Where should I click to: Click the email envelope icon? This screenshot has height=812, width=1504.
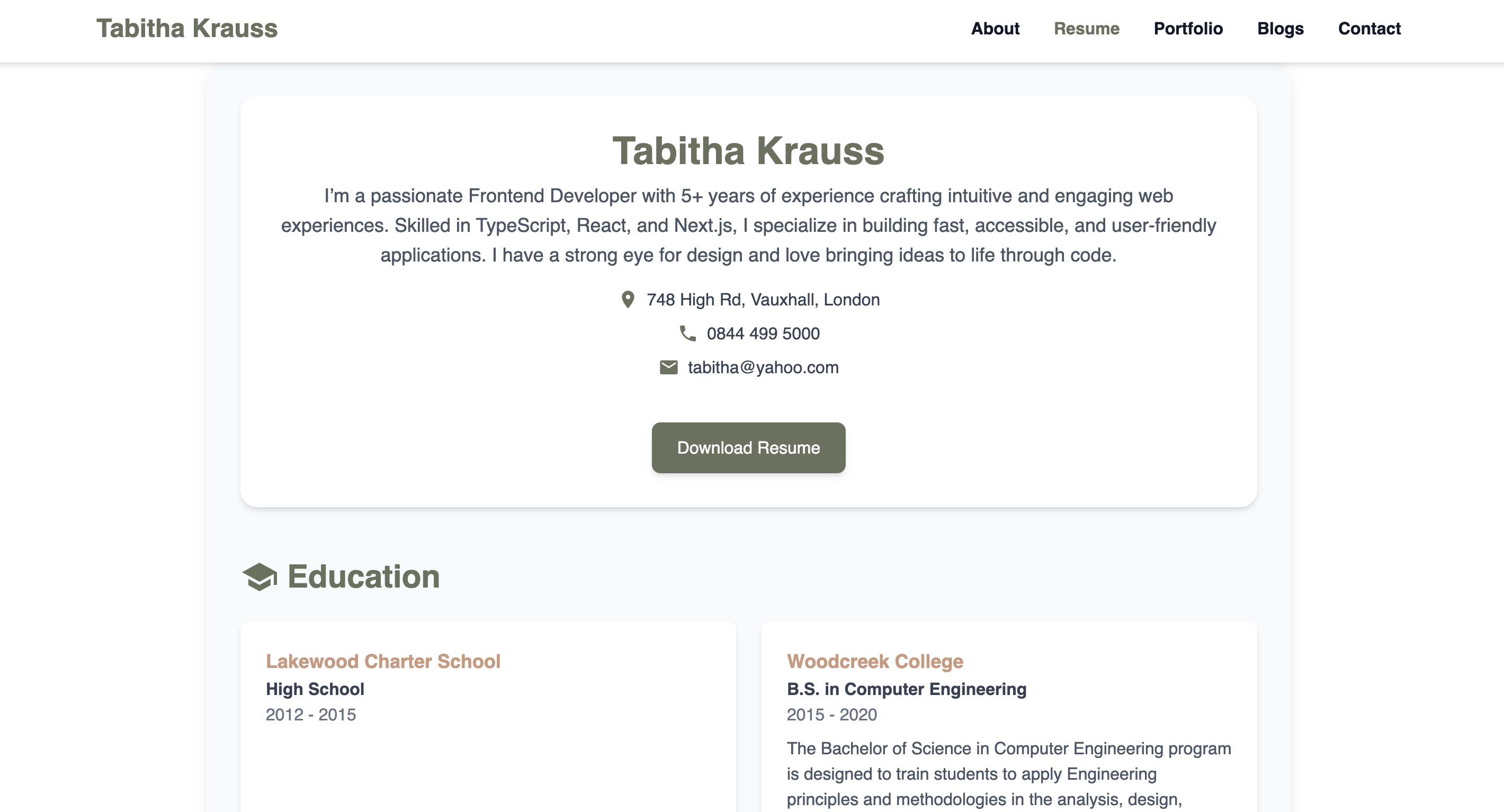pyautogui.click(x=668, y=367)
